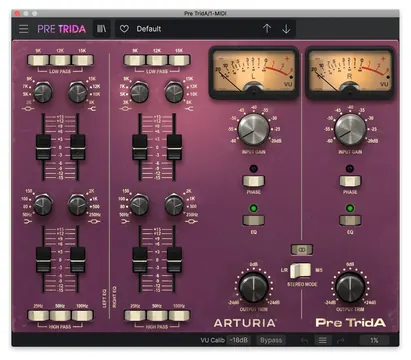Toggle Left EQ 12K low pass button
The width and height of the screenshot is (411, 360).
click(x=60, y=60)
